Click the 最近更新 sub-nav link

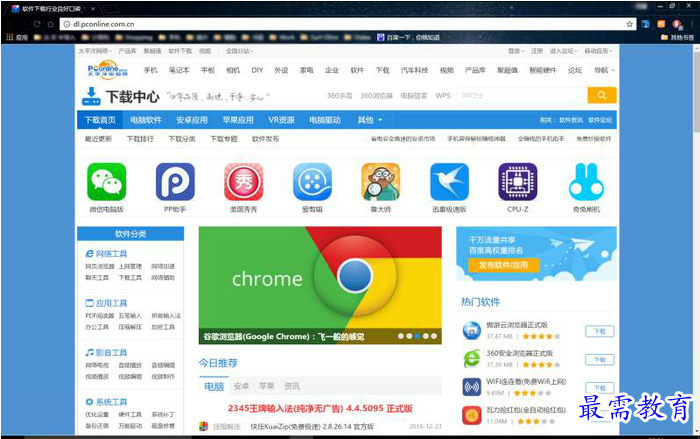[x=98, y=139]
